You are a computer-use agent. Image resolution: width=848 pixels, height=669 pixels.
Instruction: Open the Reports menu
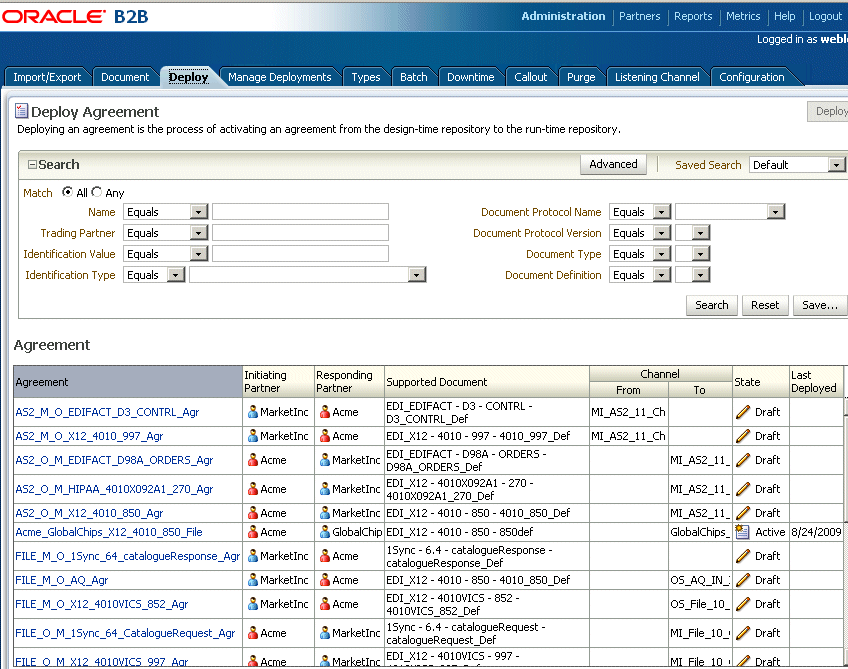693,16
